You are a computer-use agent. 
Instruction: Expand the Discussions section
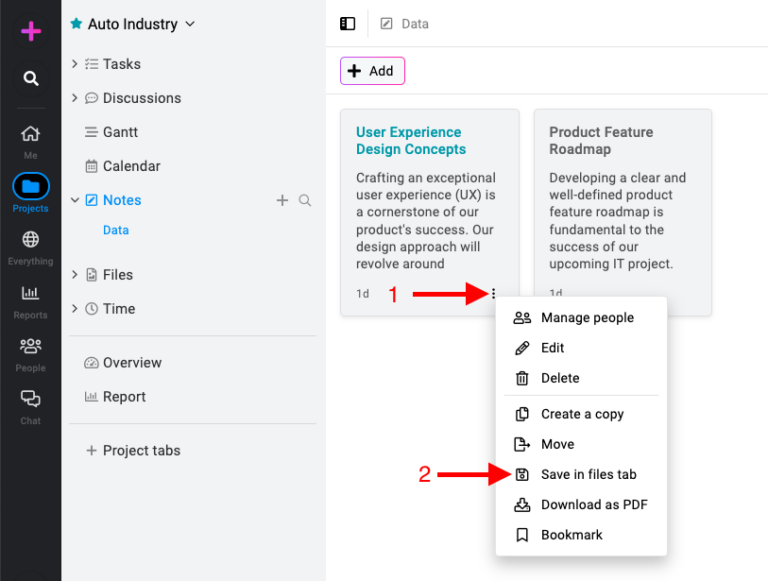pyautogui.click(x=75, y=98)
